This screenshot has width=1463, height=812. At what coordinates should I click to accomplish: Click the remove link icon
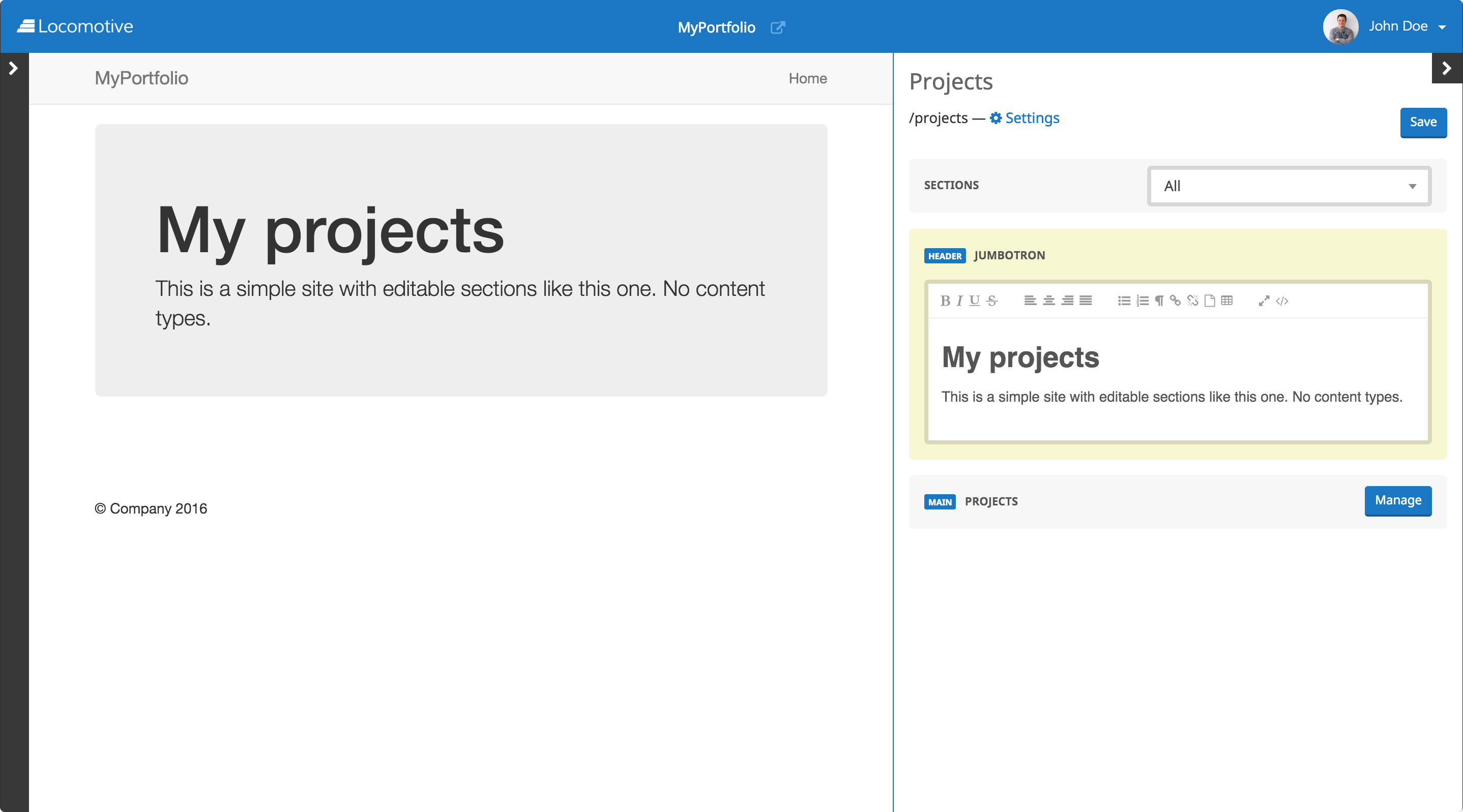point(1193,301)
